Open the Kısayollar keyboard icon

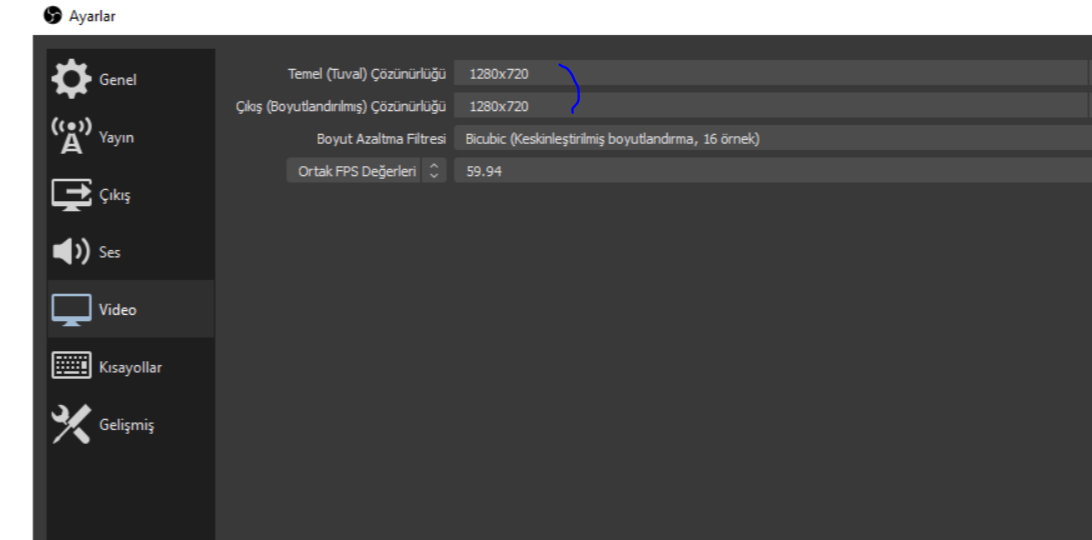click(x=71, y=367)
